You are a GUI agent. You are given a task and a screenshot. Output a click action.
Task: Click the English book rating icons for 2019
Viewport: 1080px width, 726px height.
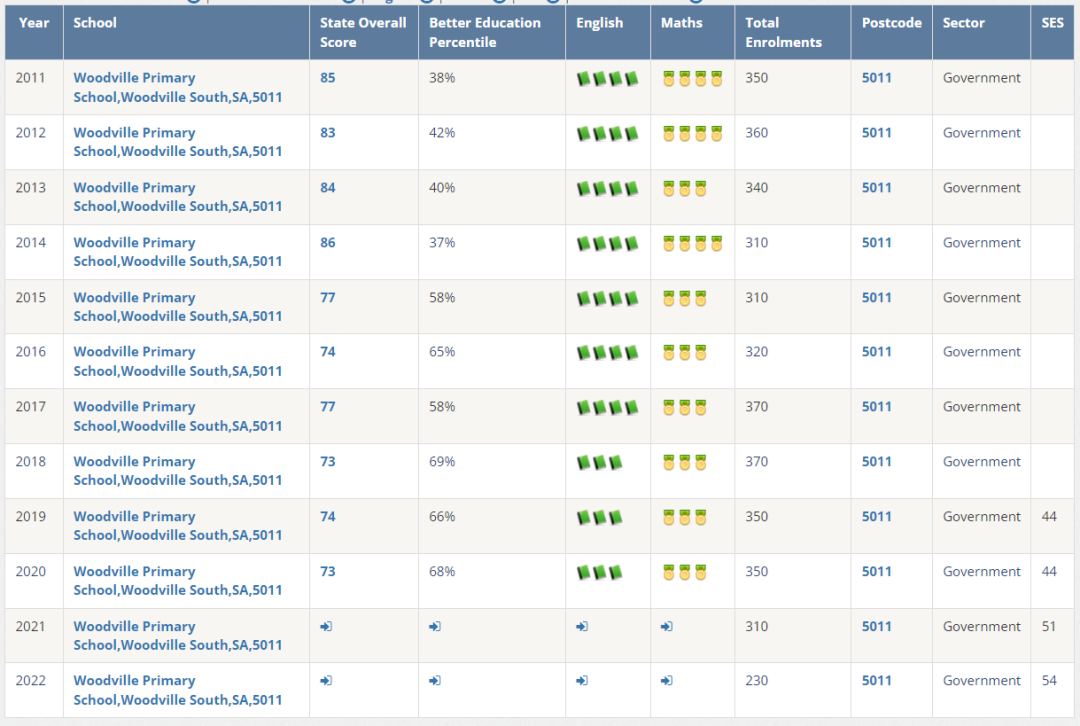(x=599, y=517)
